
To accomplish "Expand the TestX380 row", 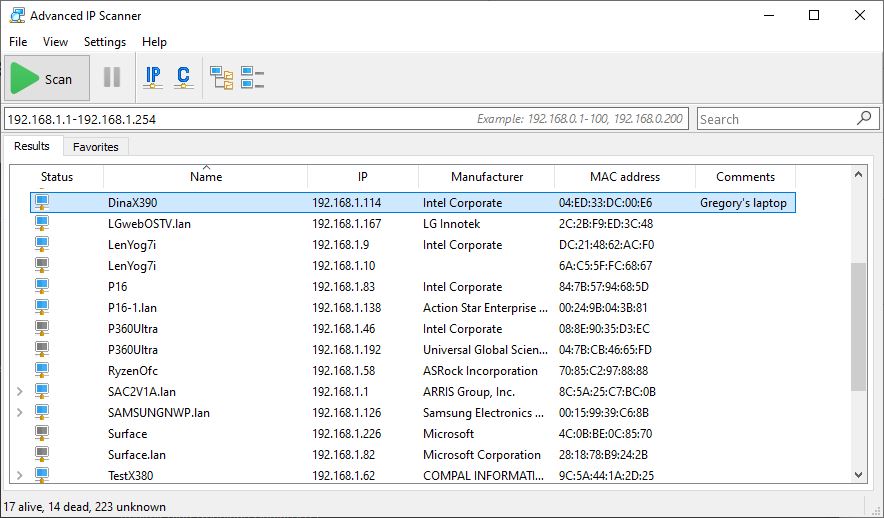I will [20, 475].
